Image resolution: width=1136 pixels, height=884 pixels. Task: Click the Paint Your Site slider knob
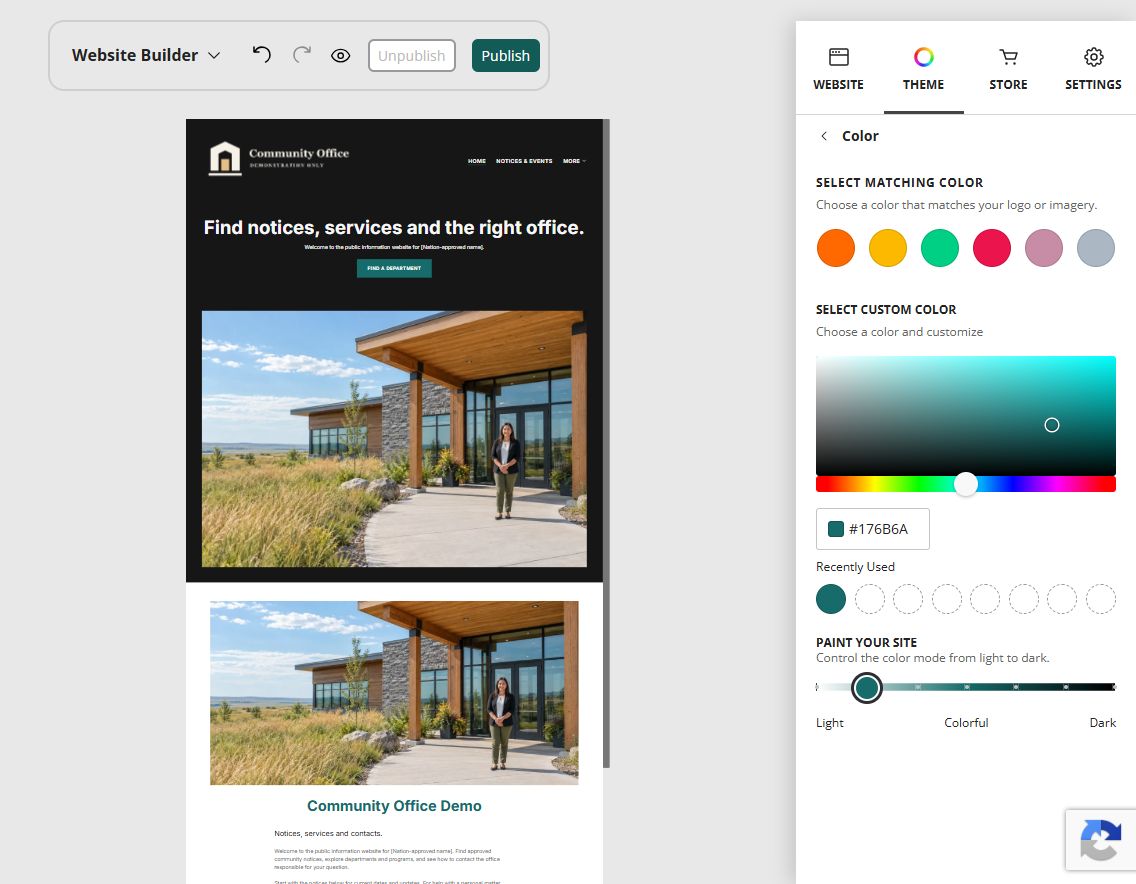click(866, 688)
